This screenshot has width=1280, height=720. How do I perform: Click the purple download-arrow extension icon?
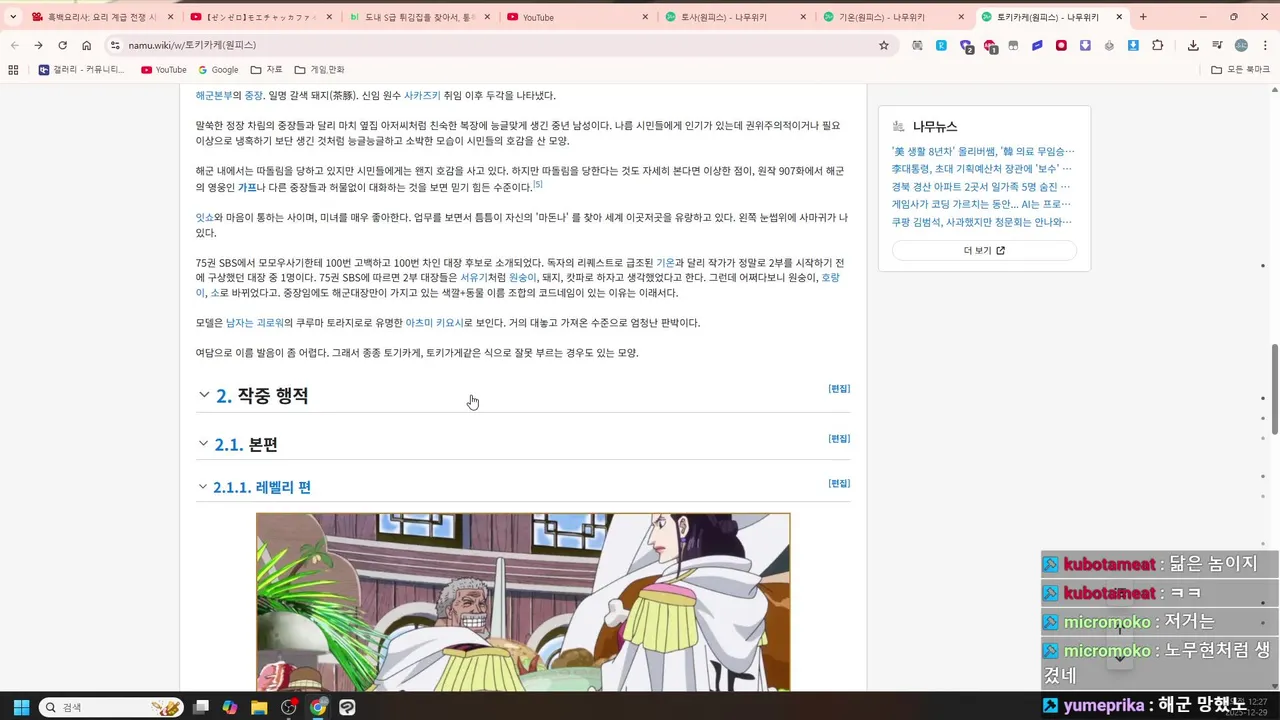point(1085,45)
